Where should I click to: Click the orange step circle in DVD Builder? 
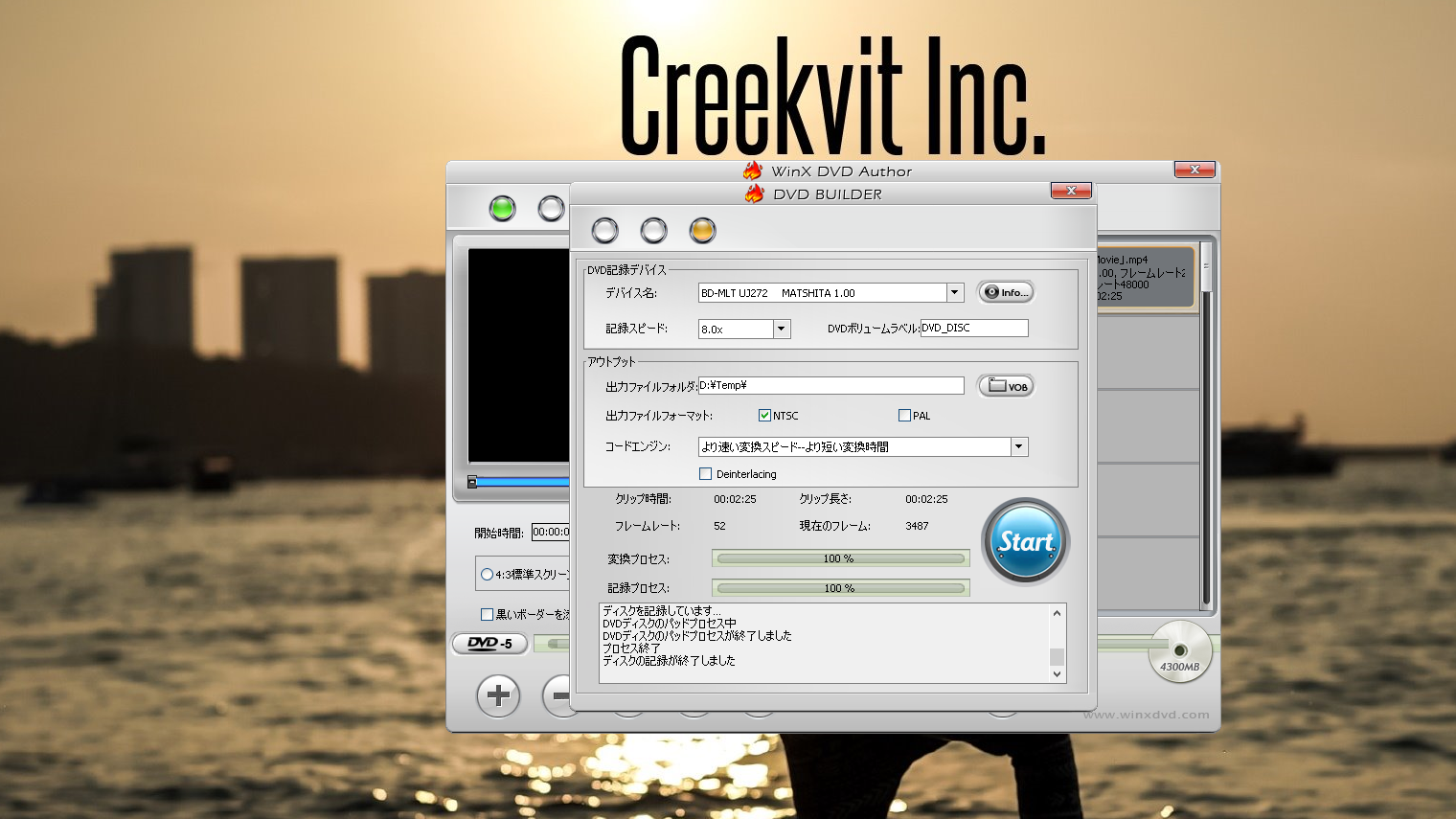click(x=702, y=231)
